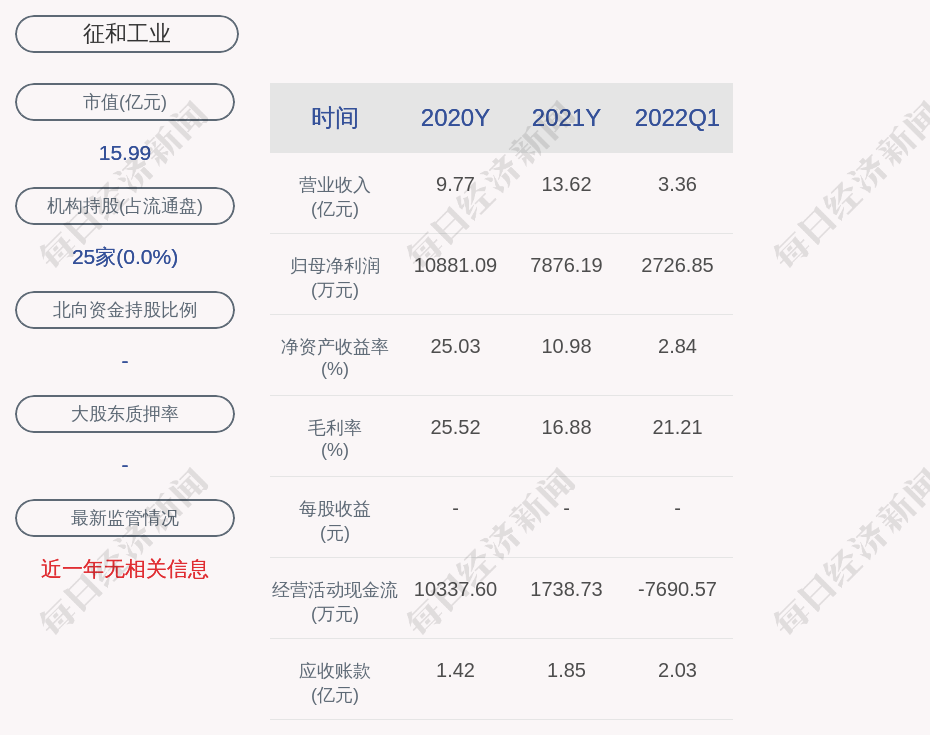Screen dimensions: 930x735
Task: Select the 净资产收益率 (%) row label
Action: click(x=335, y=358)
